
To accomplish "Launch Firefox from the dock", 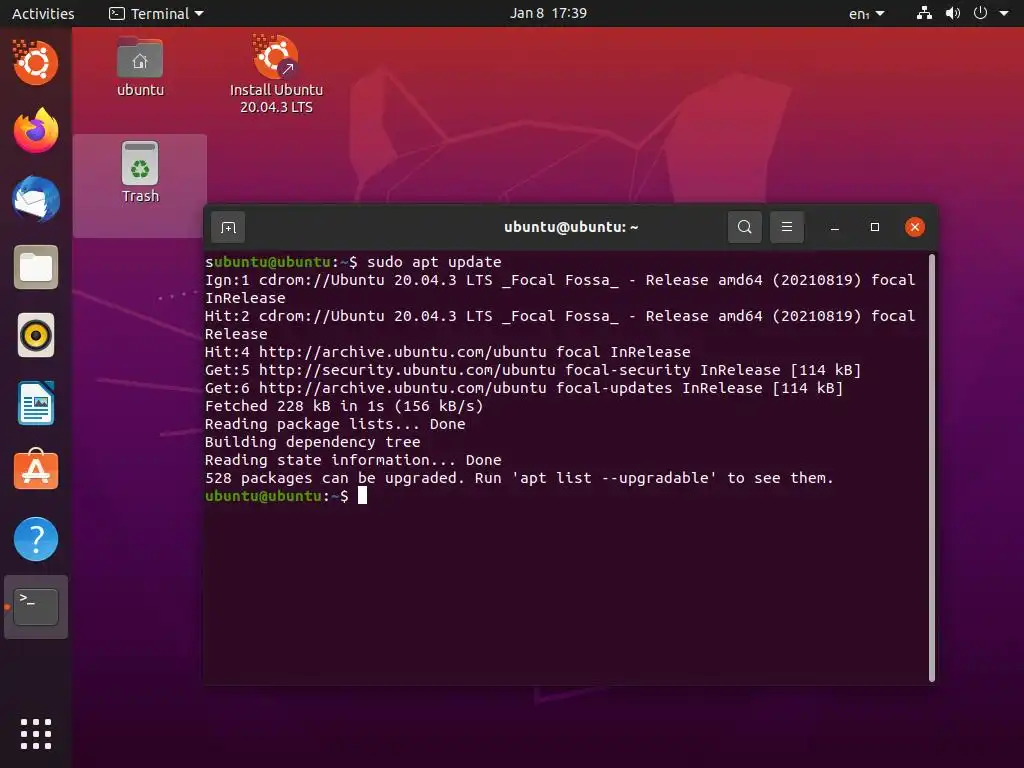I will 36,131.
